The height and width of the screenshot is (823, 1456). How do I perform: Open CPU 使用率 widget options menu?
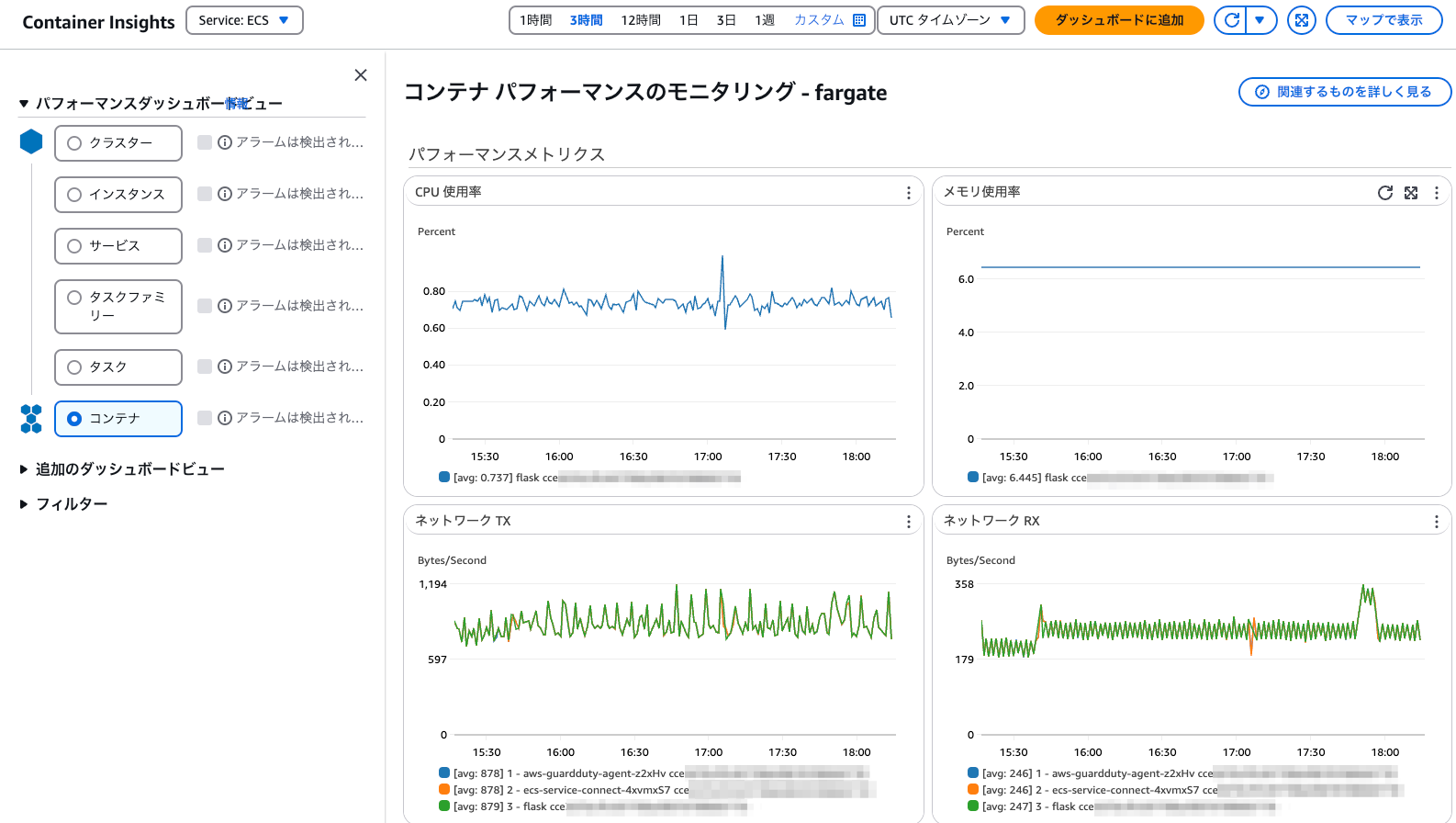[x=909, y=193]
